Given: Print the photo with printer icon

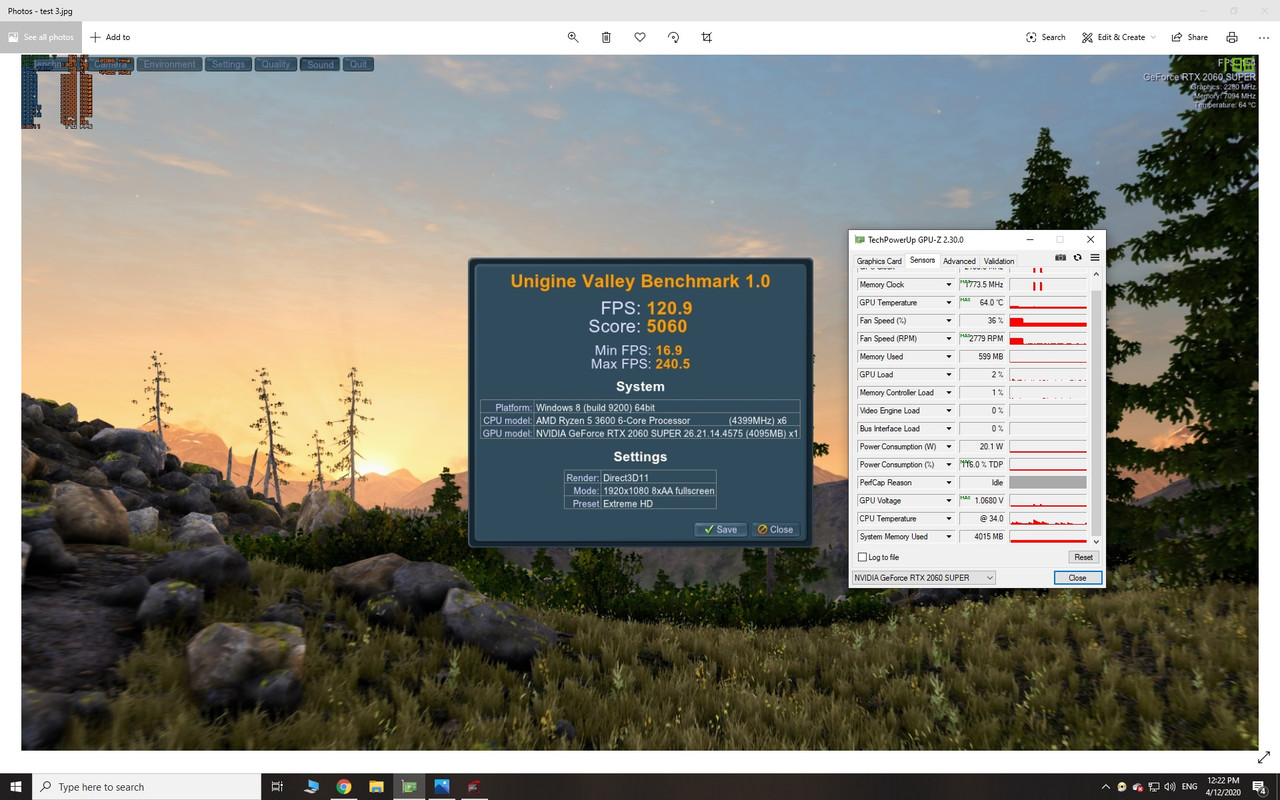Looking at the screenshot, I should [1232, 37].
